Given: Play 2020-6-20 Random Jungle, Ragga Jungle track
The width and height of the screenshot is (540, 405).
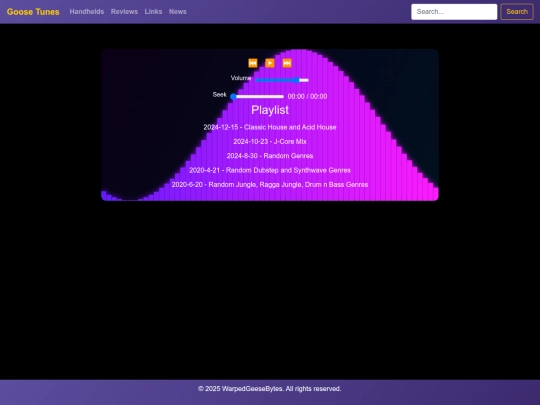Looking at the screenshot, I should [270, 185].
